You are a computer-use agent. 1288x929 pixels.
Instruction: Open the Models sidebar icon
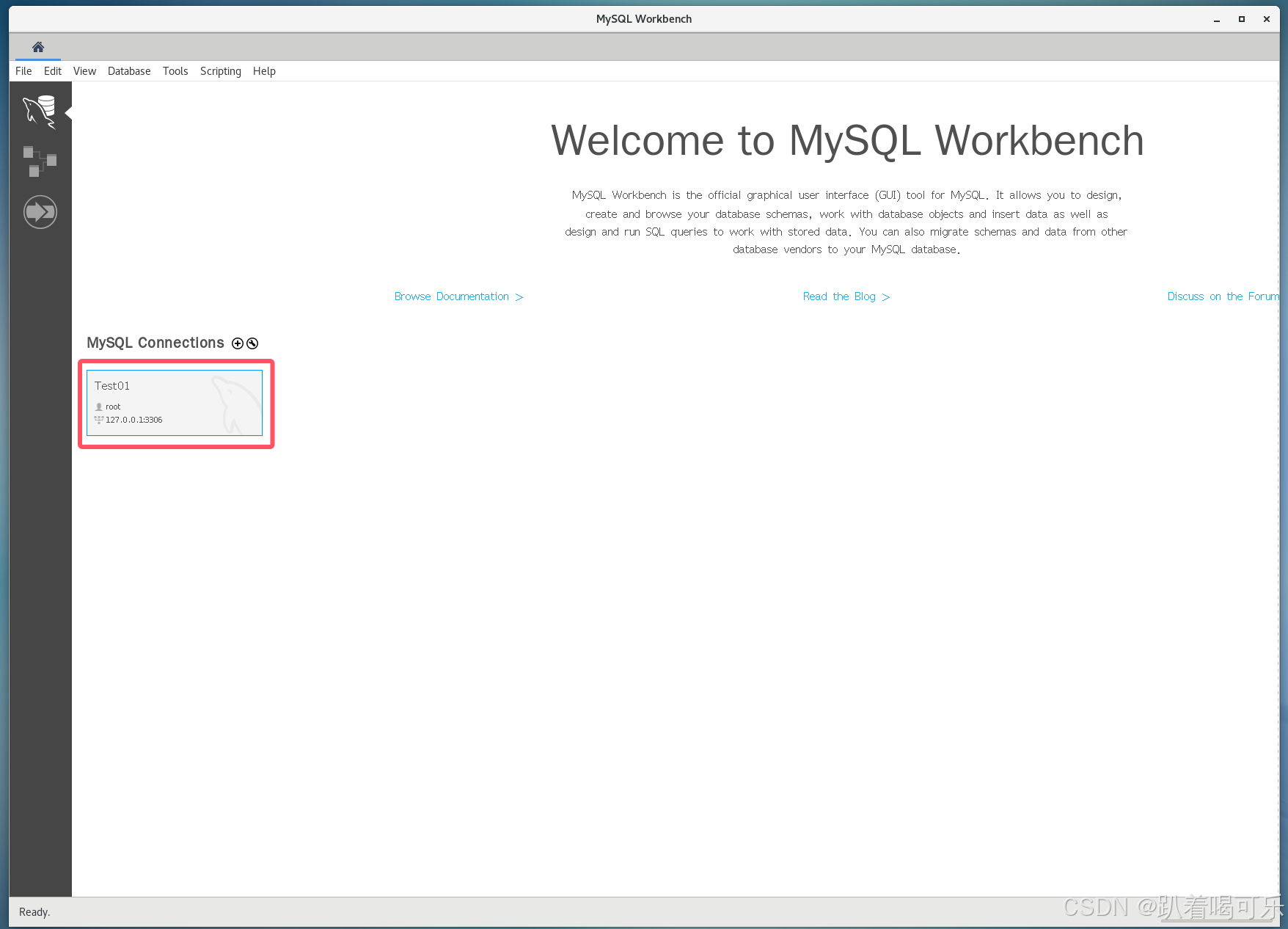[x=40, y=161]
